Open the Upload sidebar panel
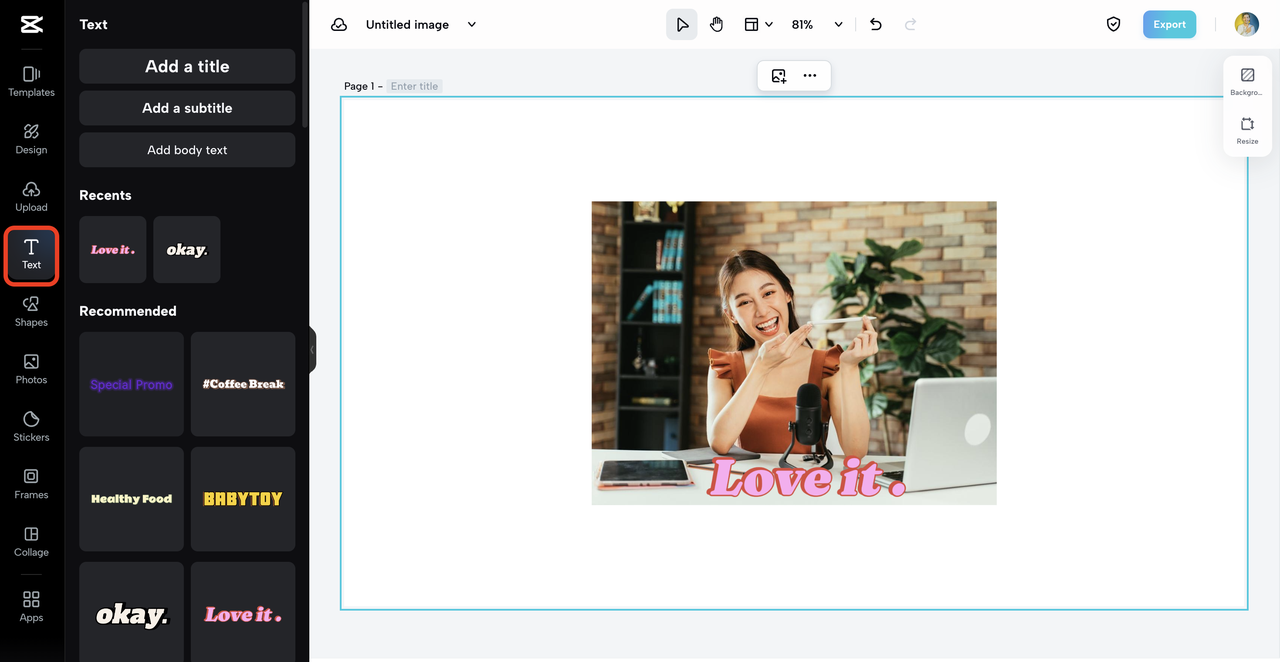The height and width of the screenshot is (662, 1280). click(31, 196)
